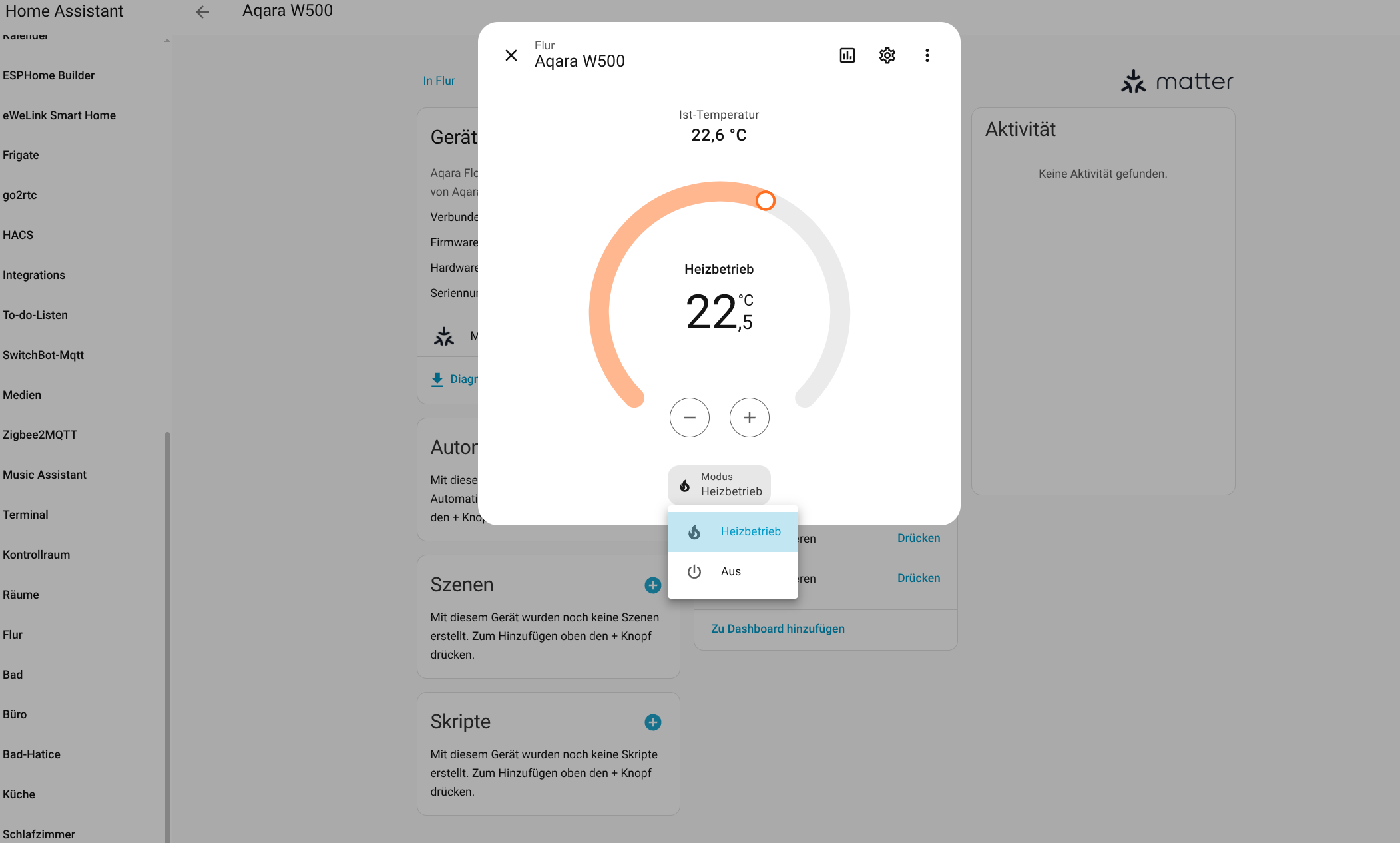The height and width of the screenshot is (843, 1400).
Task: Decrease target temperature with minus button
Action: pyautogui.click(x=689, y=418)
